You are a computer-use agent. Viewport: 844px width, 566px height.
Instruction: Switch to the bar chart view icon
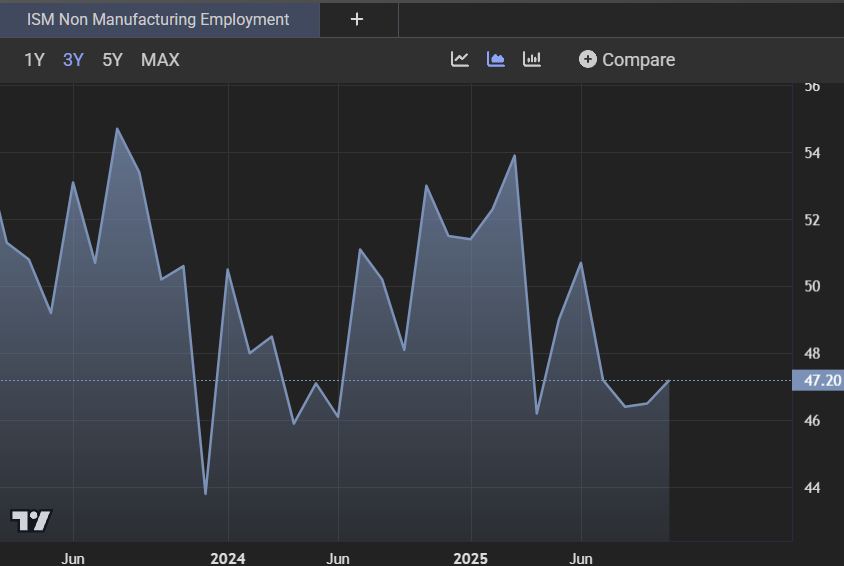pyautogui.click(x=532, y=59)
